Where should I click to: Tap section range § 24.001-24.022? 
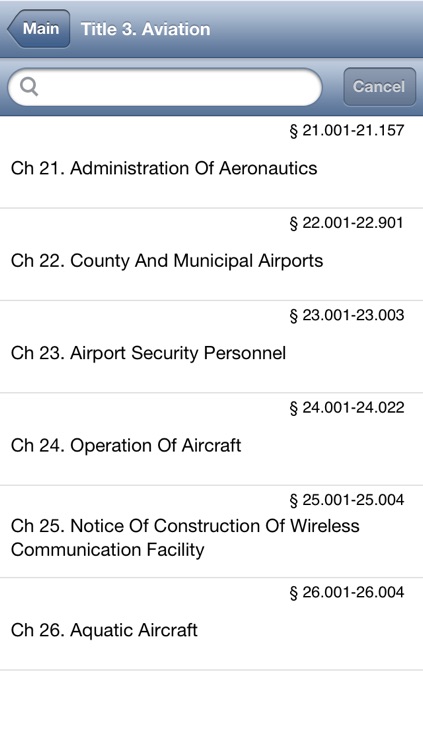[347, 407]
